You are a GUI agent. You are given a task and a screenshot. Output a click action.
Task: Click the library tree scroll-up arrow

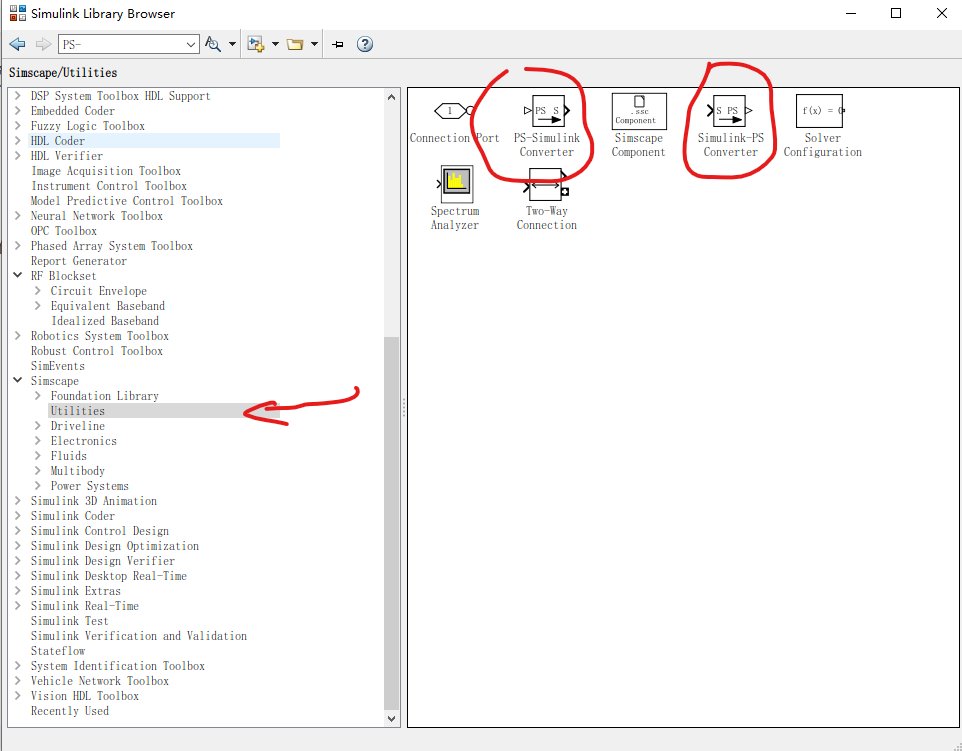tap(391, 97)
